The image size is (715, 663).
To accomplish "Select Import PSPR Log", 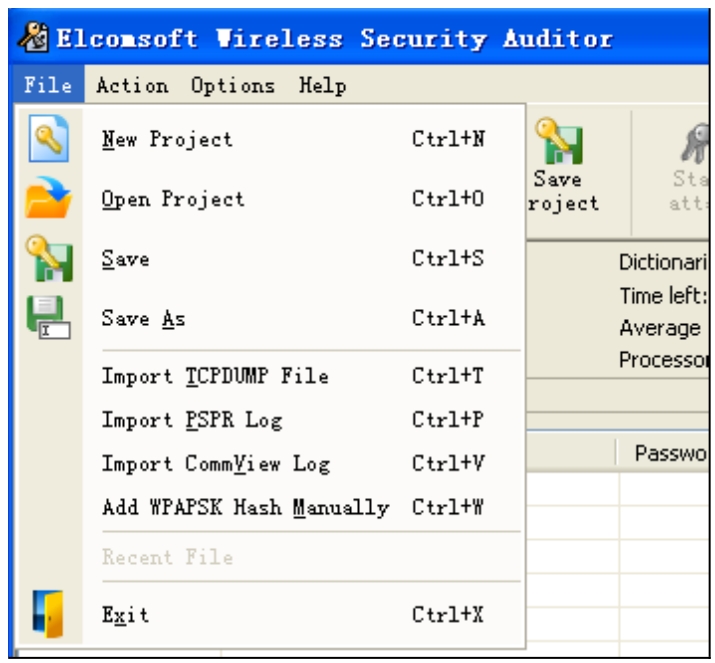I will (x=292, y=420).
